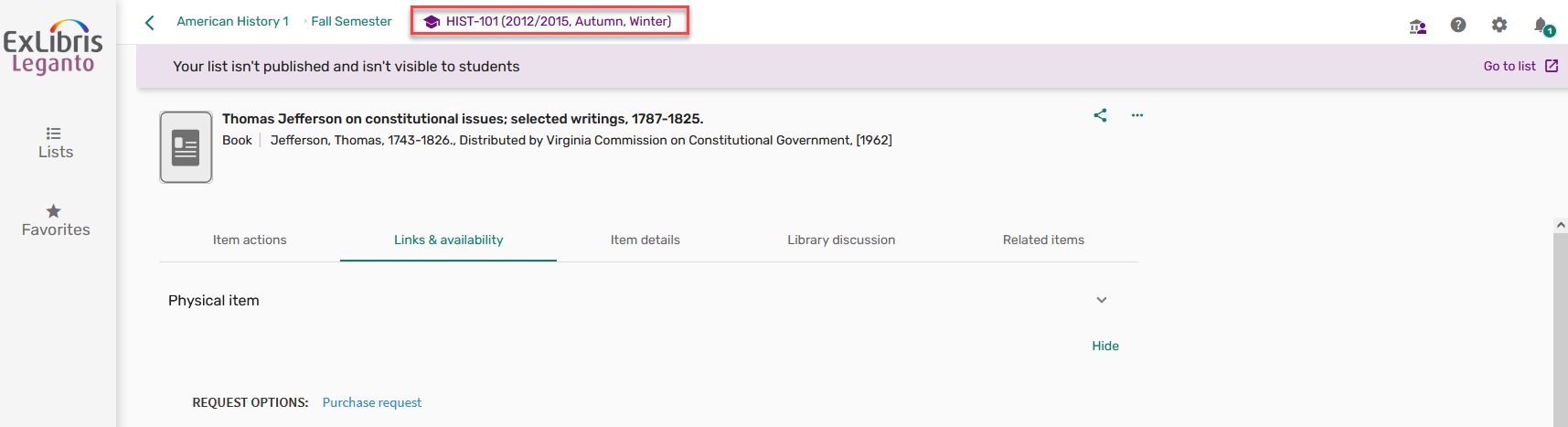
Task: Click the Hide link
Action: (x=1105, y=346)
